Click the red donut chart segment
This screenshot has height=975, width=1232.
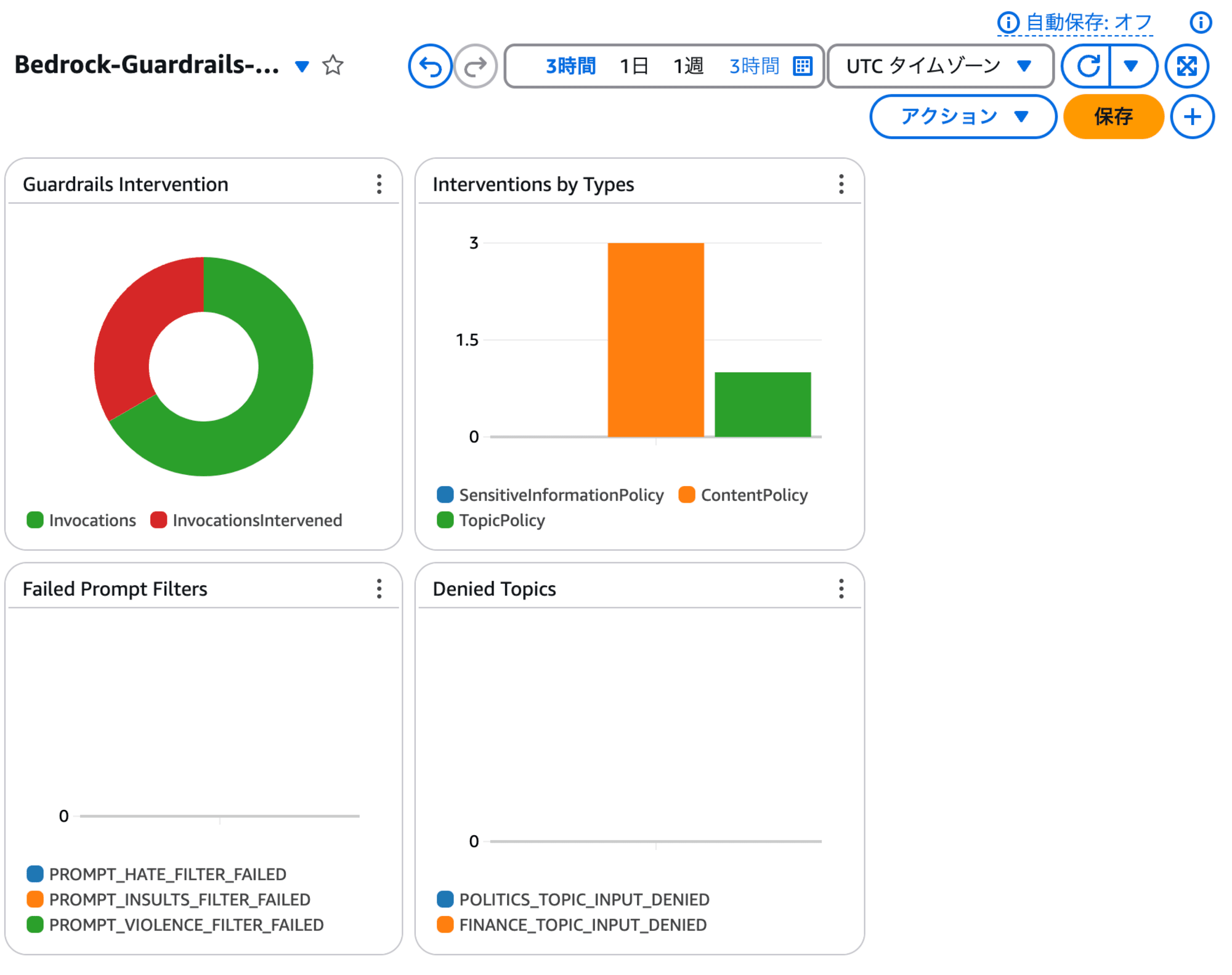(x=132, y=326)
